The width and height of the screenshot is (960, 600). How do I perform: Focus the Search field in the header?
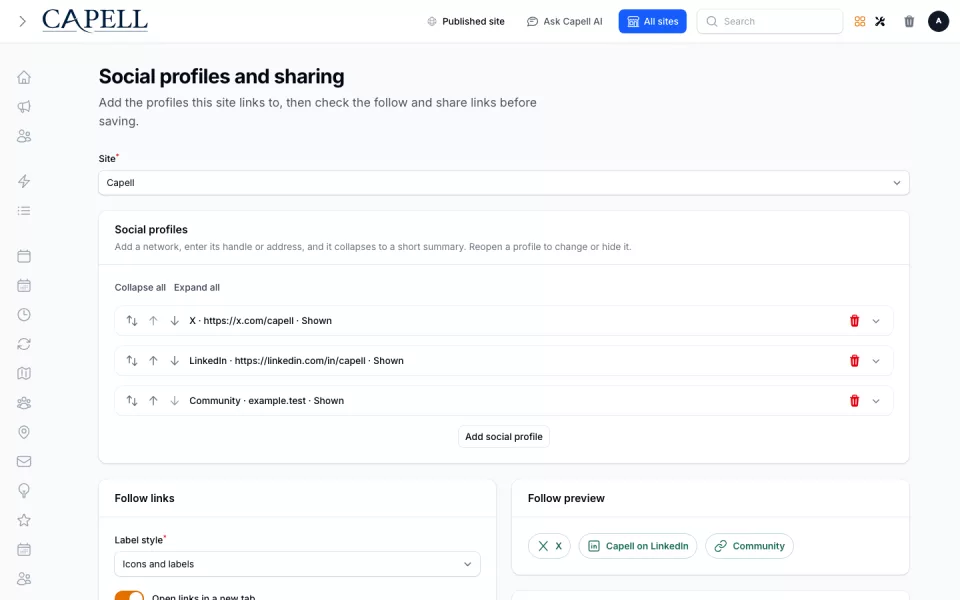click(x=770, y=21)
